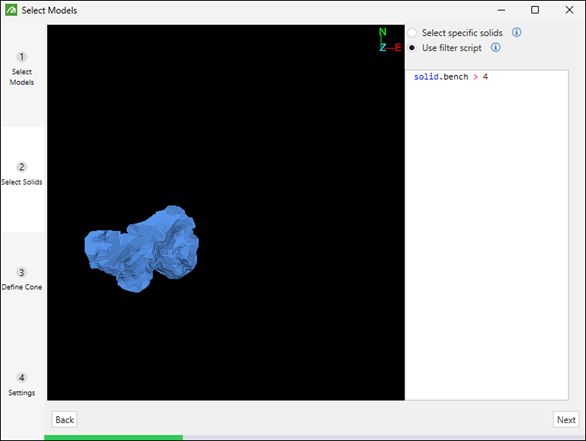Click the info icon beside Use filter script
Viewport: 586px width, 441px height.
tap(496, 47)
